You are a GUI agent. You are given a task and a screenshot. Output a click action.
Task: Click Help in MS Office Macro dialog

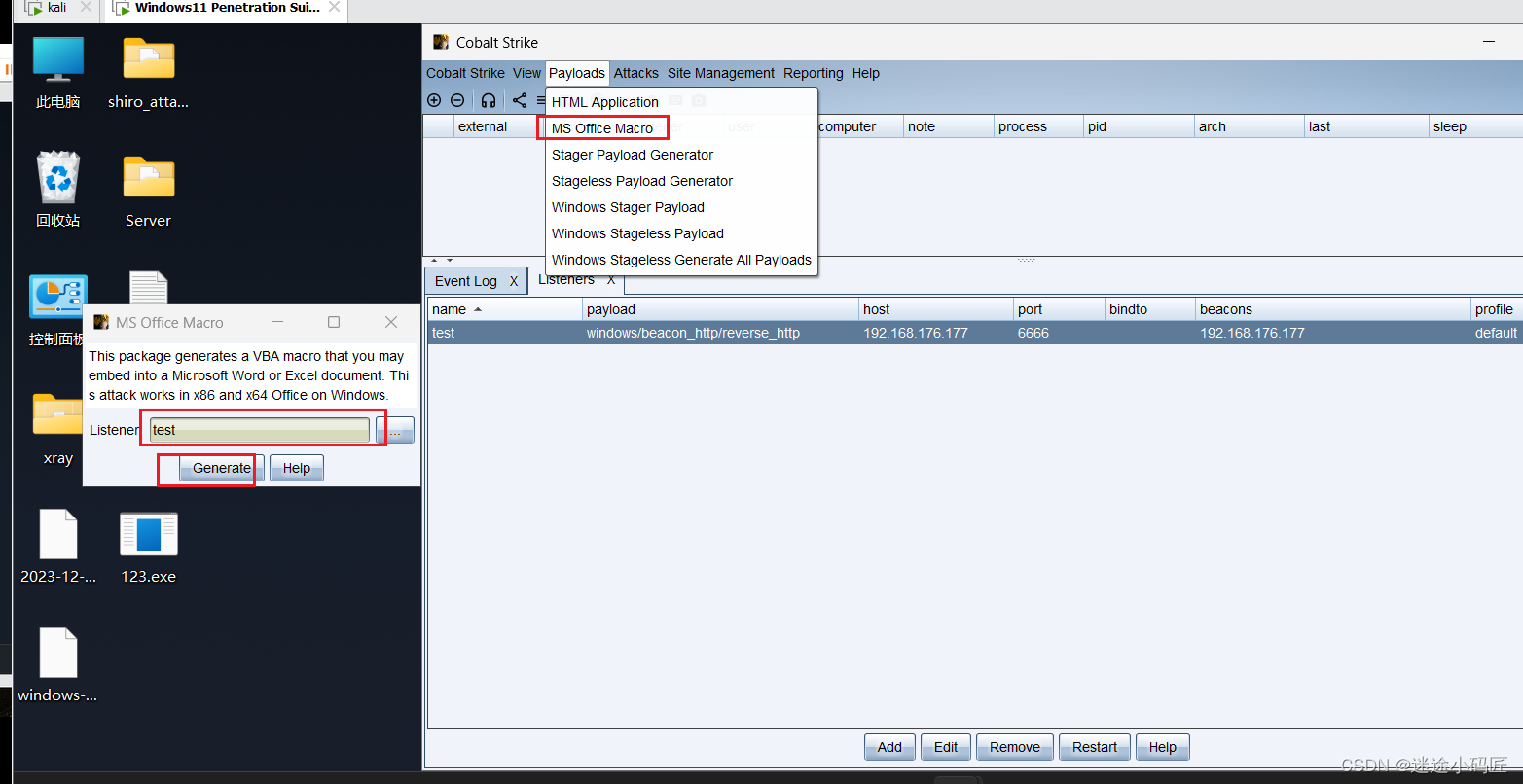point(297,468)
